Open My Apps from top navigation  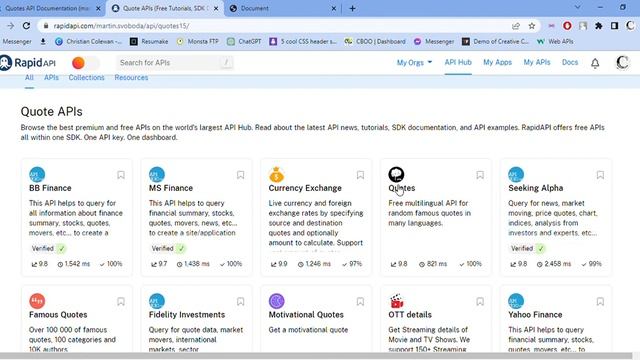497,62
